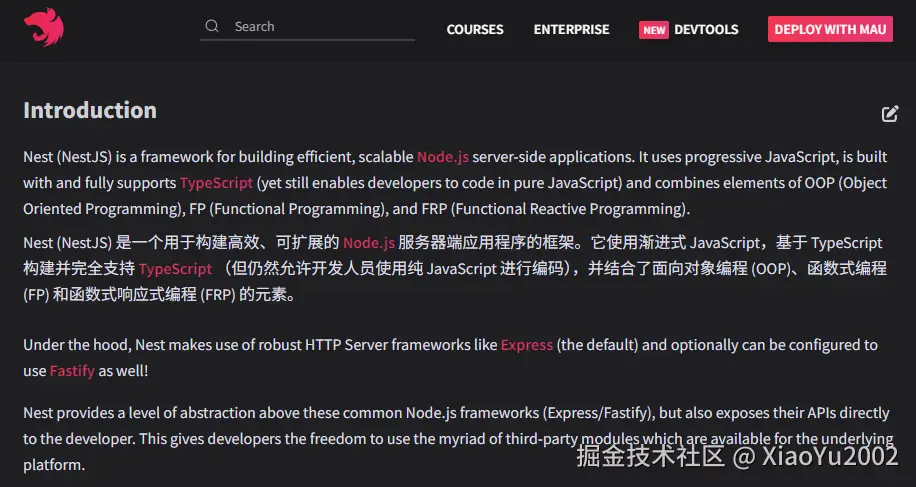Focus the Search input field
The image size is (916, 487).
tap(307, 27)
